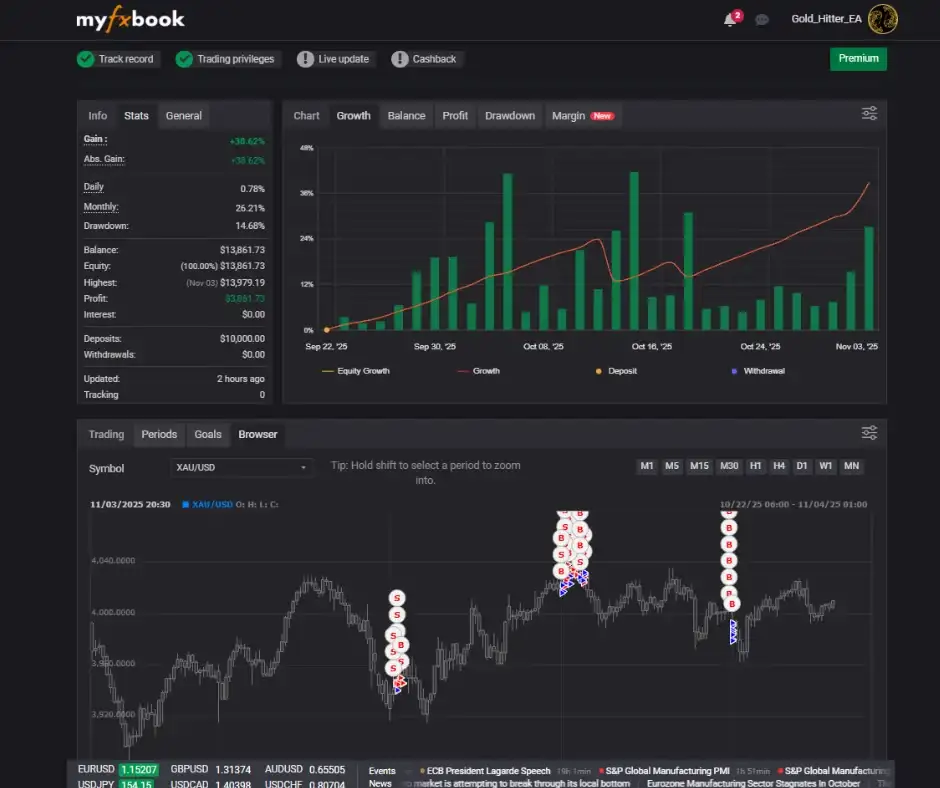Click the Gold_Hitter_EA profile avatar
The width and height of the screenshot is (940, 788).
pos(882,19)
